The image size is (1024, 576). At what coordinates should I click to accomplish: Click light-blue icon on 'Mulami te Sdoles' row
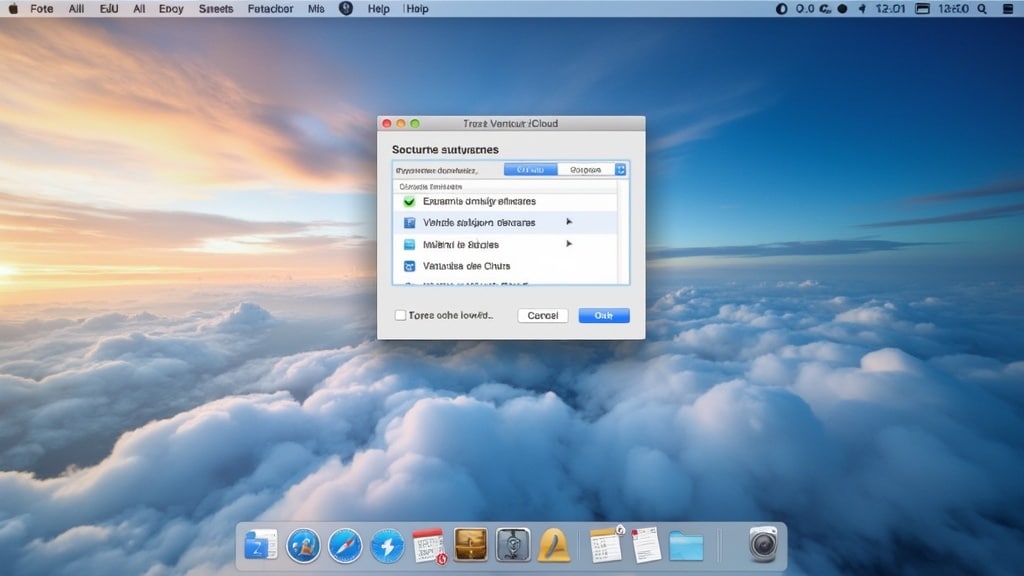[x=409, y=244]
